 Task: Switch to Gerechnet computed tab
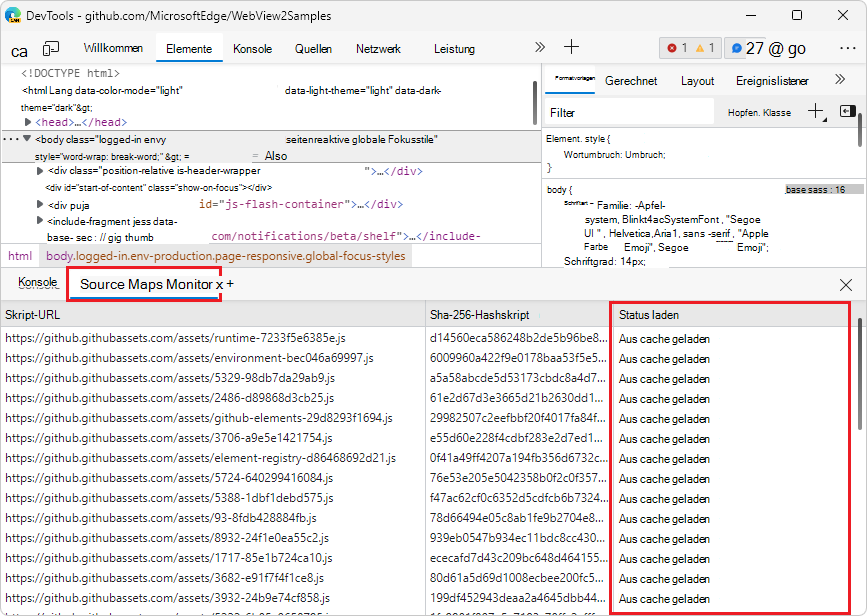pos(631,81)
